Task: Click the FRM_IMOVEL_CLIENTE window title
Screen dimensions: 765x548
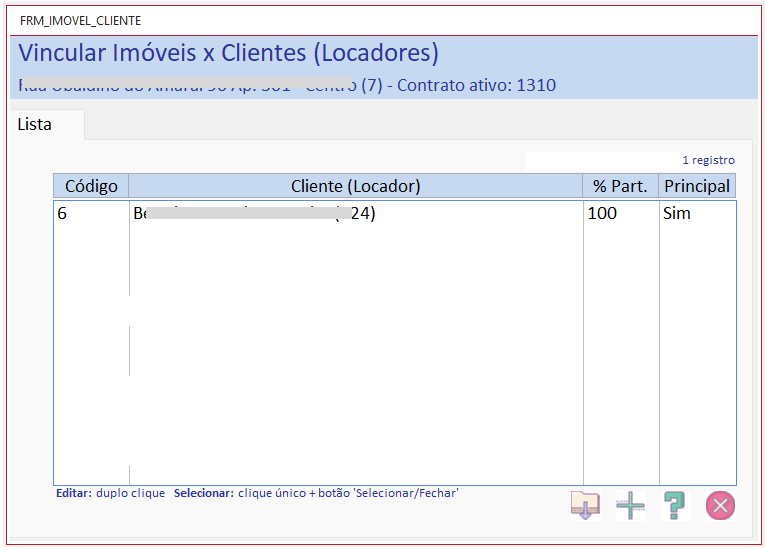Action: point(81,21)
